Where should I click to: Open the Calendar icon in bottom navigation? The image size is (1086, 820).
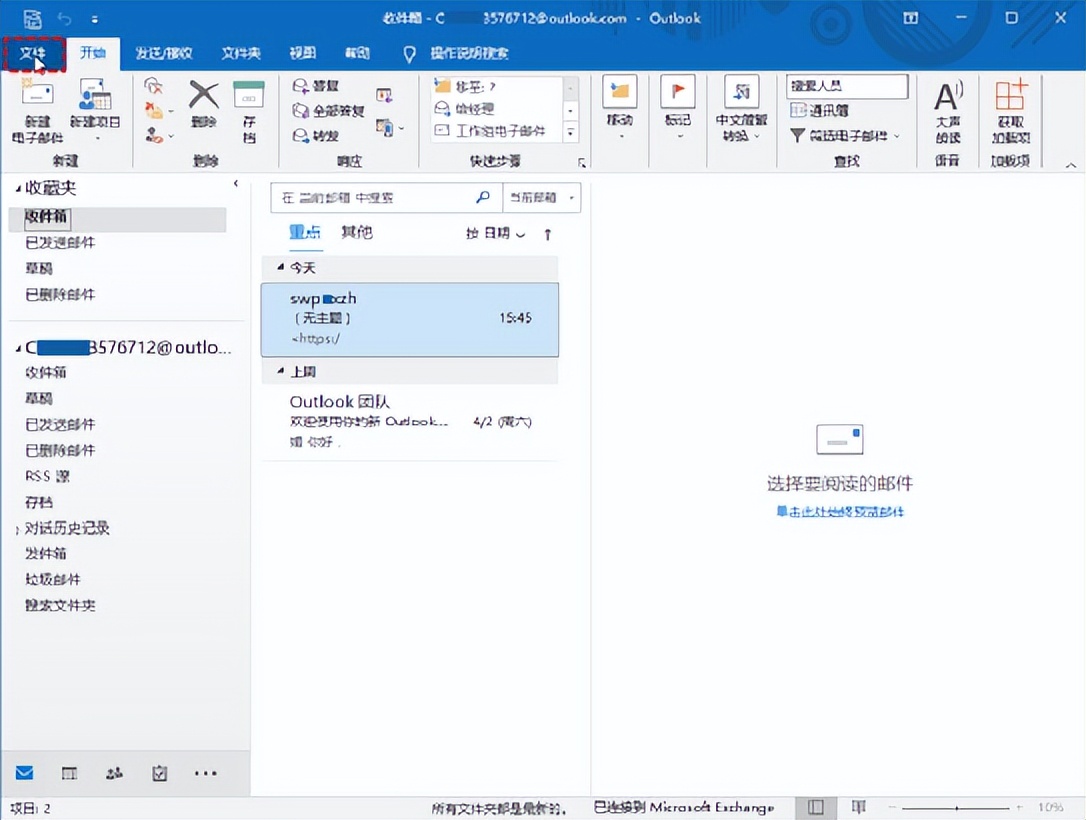(69, 772)
